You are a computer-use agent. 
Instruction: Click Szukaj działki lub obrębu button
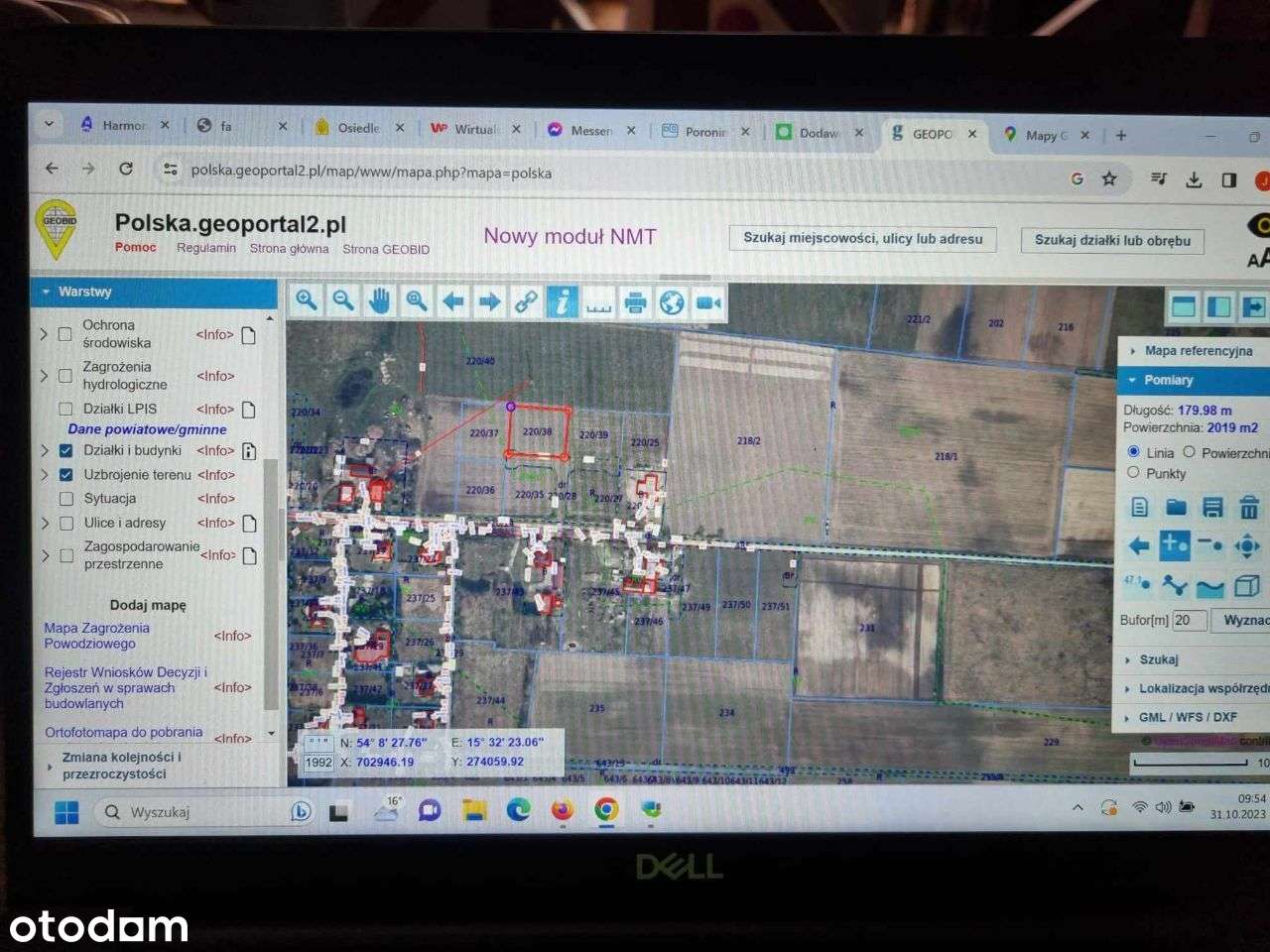(1112, 240)
